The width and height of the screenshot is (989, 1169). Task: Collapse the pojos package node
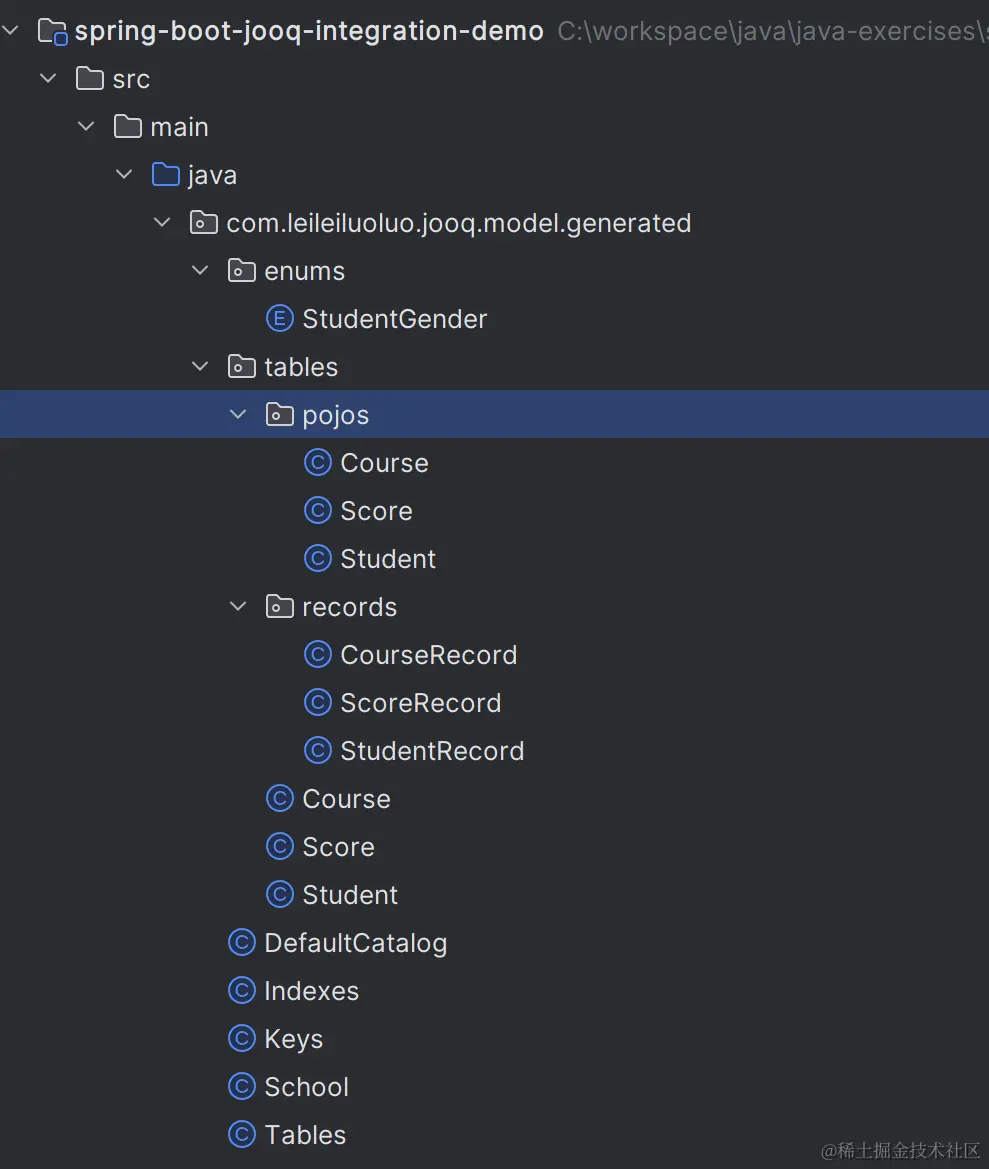[238, 415]
